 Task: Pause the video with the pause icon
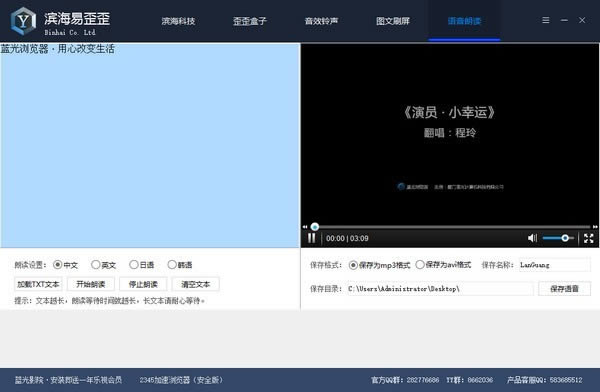(x=311, y=238)
